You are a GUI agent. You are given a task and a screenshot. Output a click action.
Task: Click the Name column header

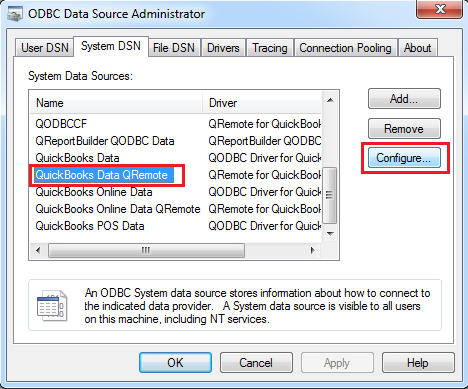pyautogui.click(x=116, y=103)
